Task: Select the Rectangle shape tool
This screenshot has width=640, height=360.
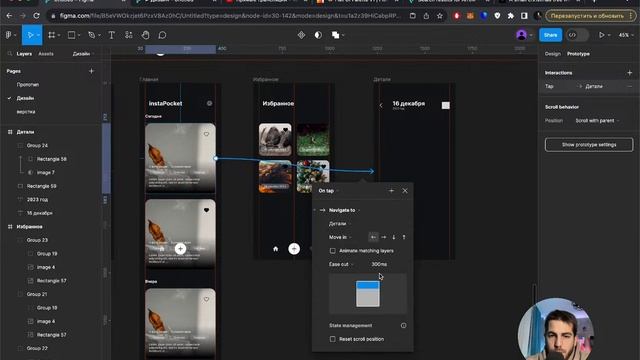Action: point(71,35)
